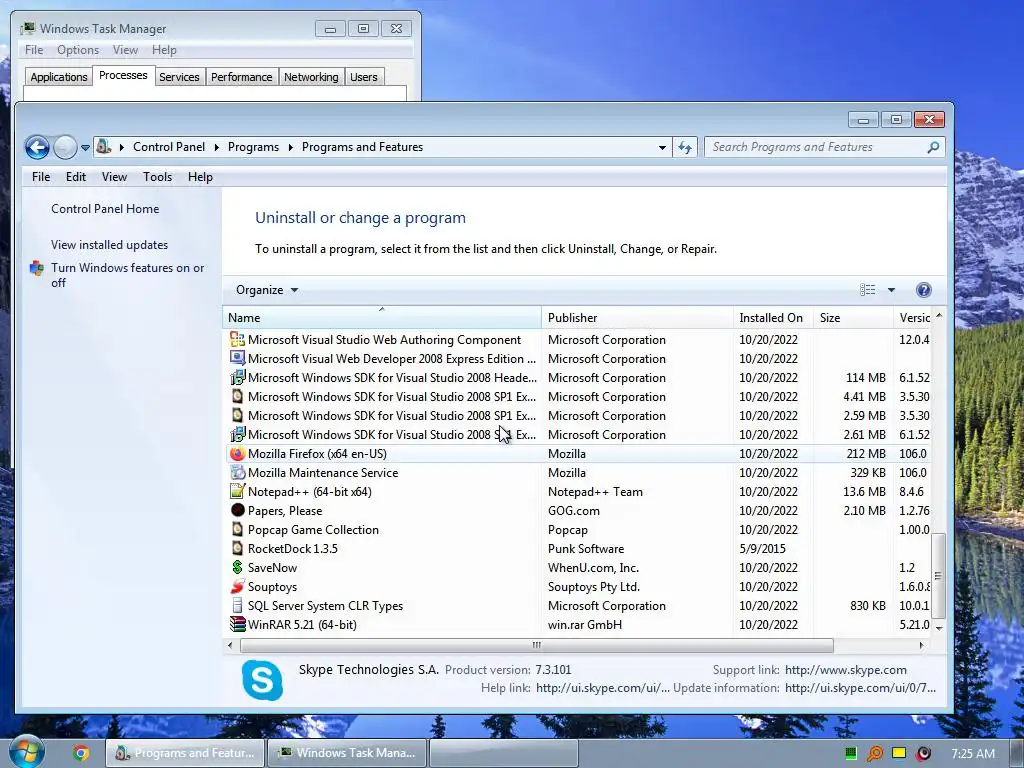Open Options menu in Task Manager
Viewport: 1024px width, 768px height.
click(x=78, y=50)
